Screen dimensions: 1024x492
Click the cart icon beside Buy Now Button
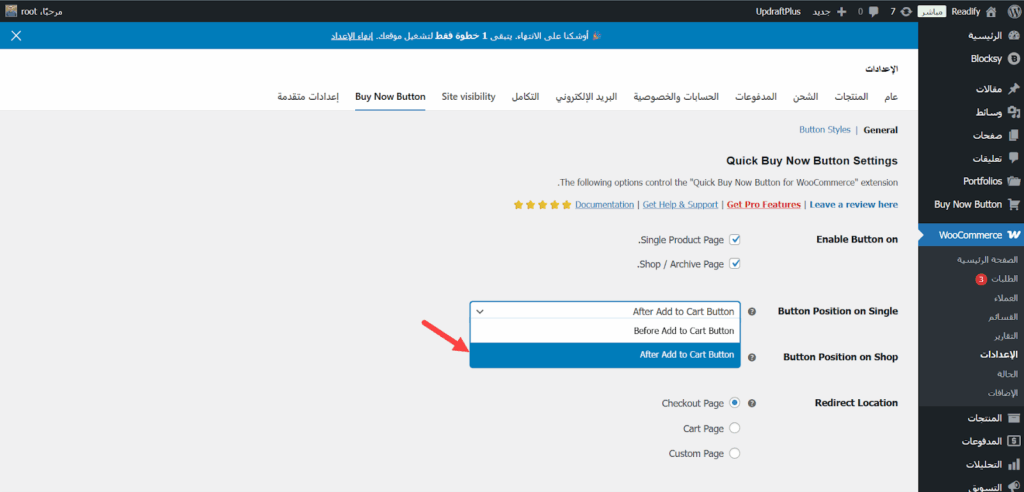point(1014,204)
